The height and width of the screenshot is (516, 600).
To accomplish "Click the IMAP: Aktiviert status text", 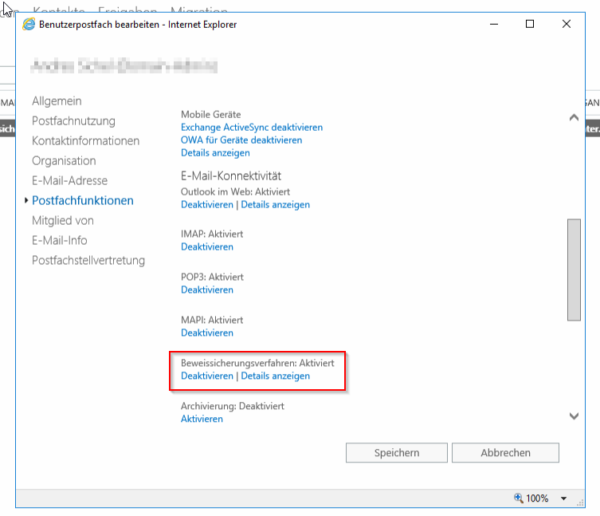I will coord(212,234).
